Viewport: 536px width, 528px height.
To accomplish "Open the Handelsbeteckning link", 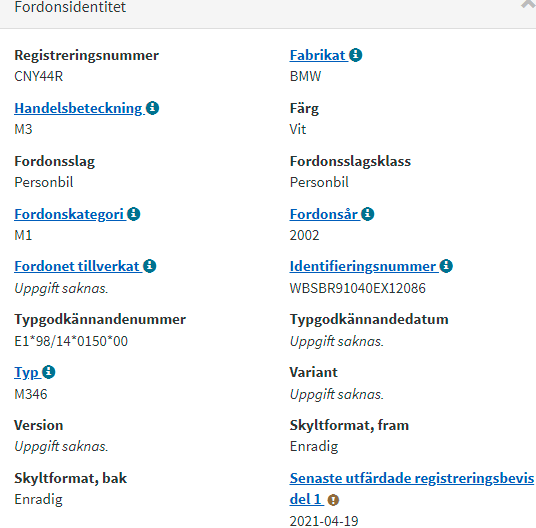I will (78, 108).
